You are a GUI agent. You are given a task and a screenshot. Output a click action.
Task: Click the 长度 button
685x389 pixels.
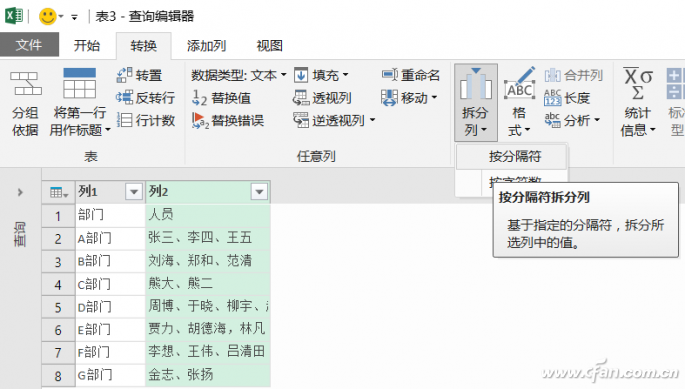tap(567, 98)
